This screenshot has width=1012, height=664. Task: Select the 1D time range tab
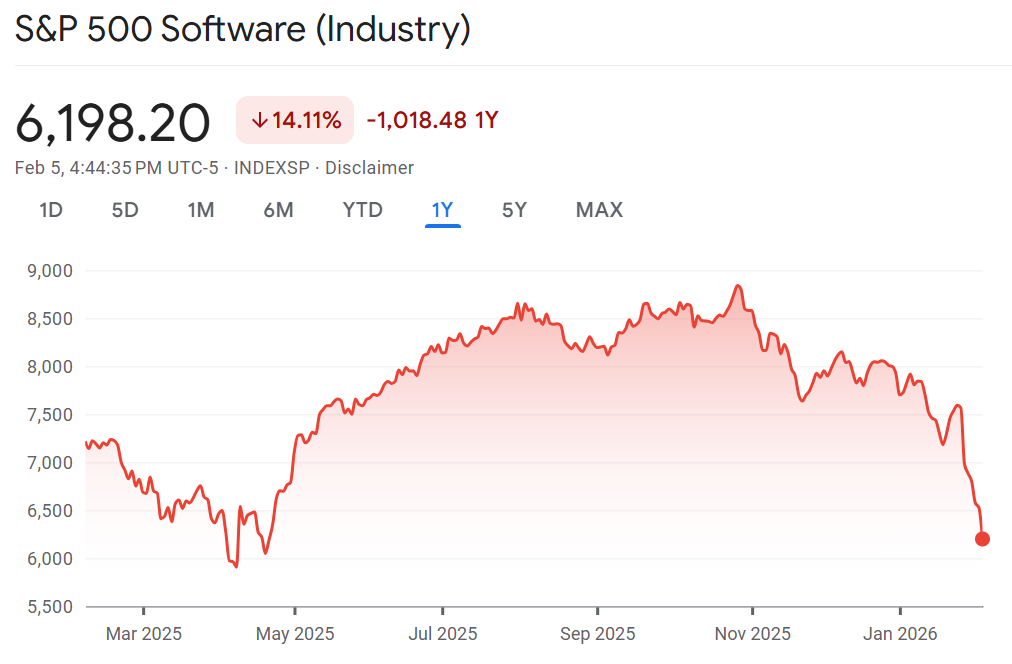click(51, 210)
